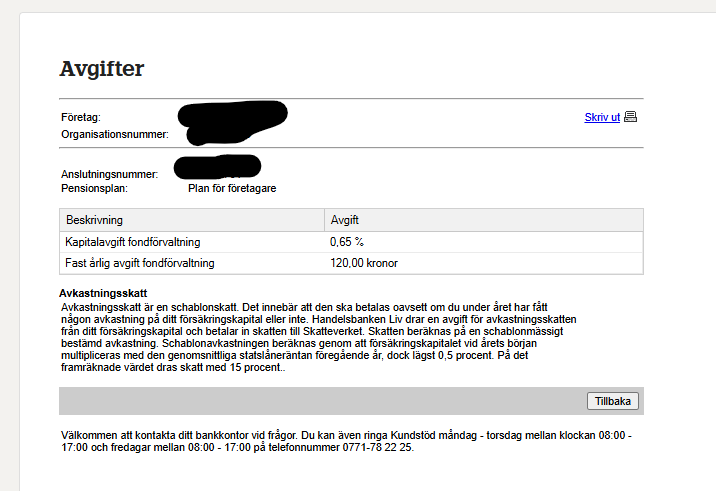
Task: Click the printer icon
Action: pos(630,117)
